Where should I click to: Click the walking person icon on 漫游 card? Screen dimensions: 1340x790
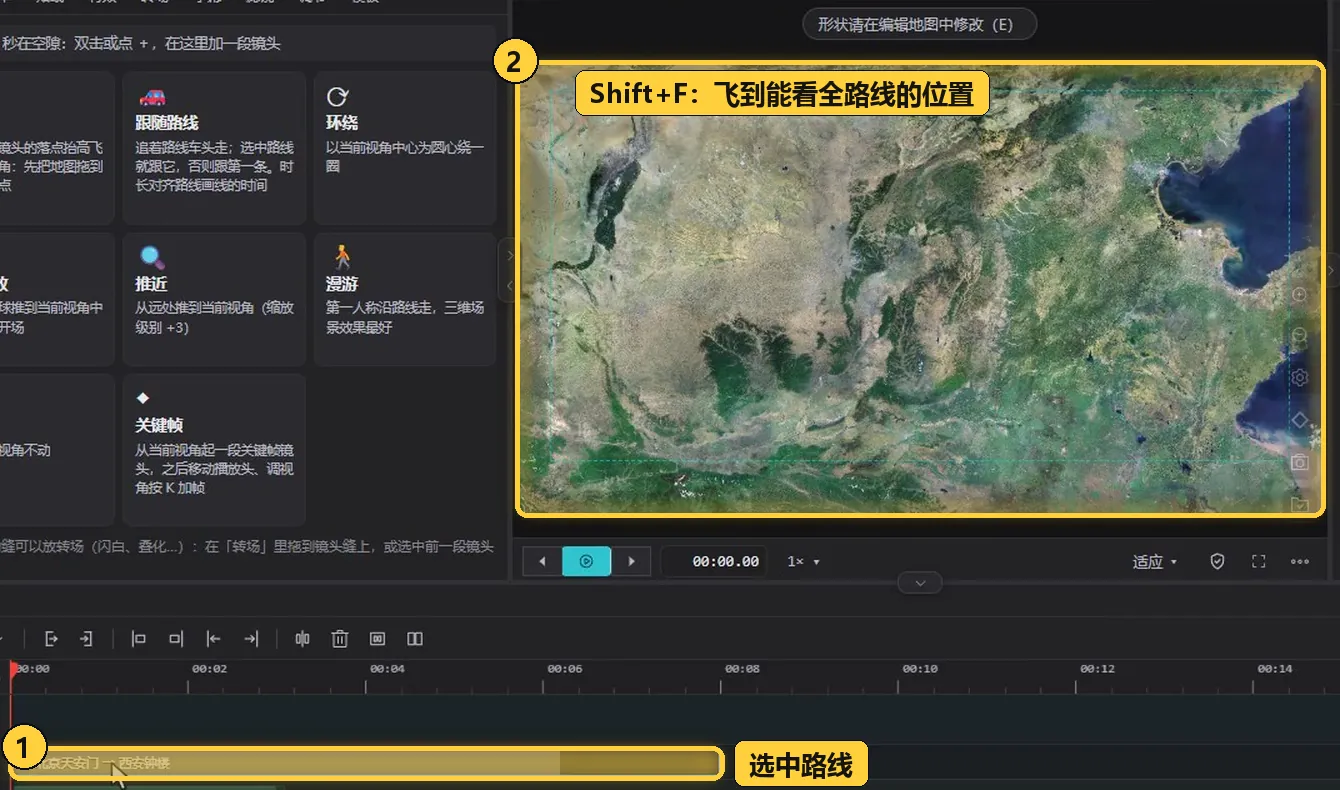(343, 257)
